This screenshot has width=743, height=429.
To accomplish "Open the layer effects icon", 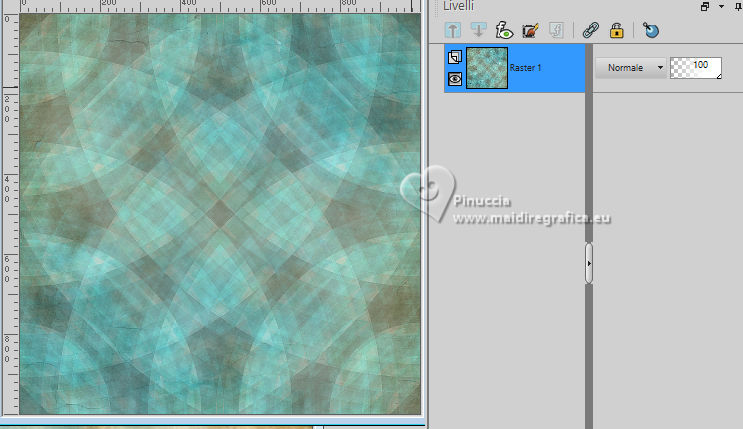I will click(504, 30).
